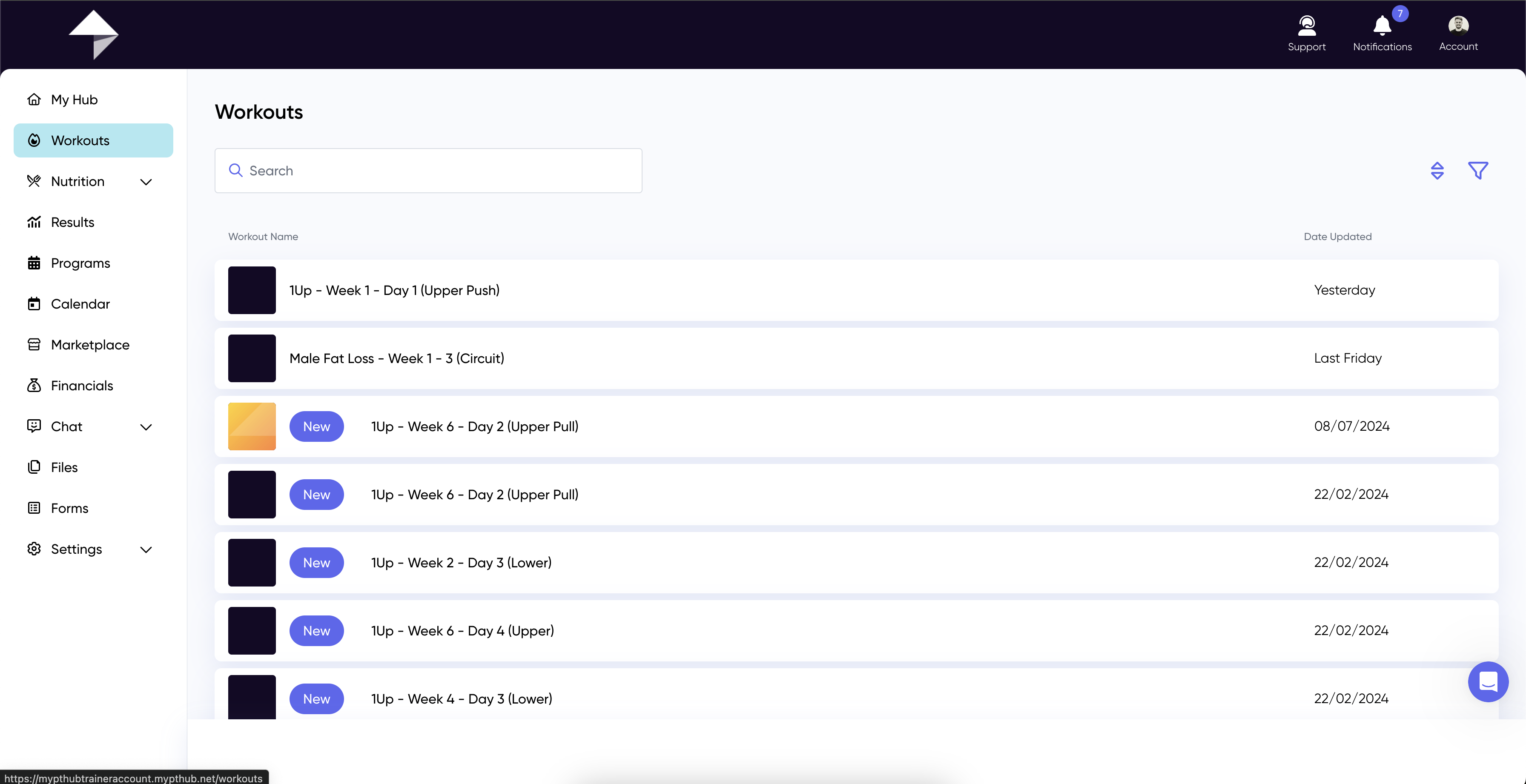Viewport: 1526px width, 784px height.
Task: Click the Support headset icon
Action: pyautogui.click(x=1306, y=27)
